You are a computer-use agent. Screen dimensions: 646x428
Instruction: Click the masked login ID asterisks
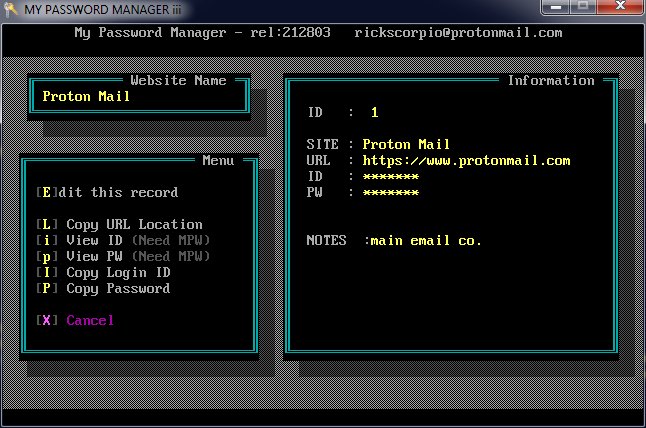coord(390,176)
